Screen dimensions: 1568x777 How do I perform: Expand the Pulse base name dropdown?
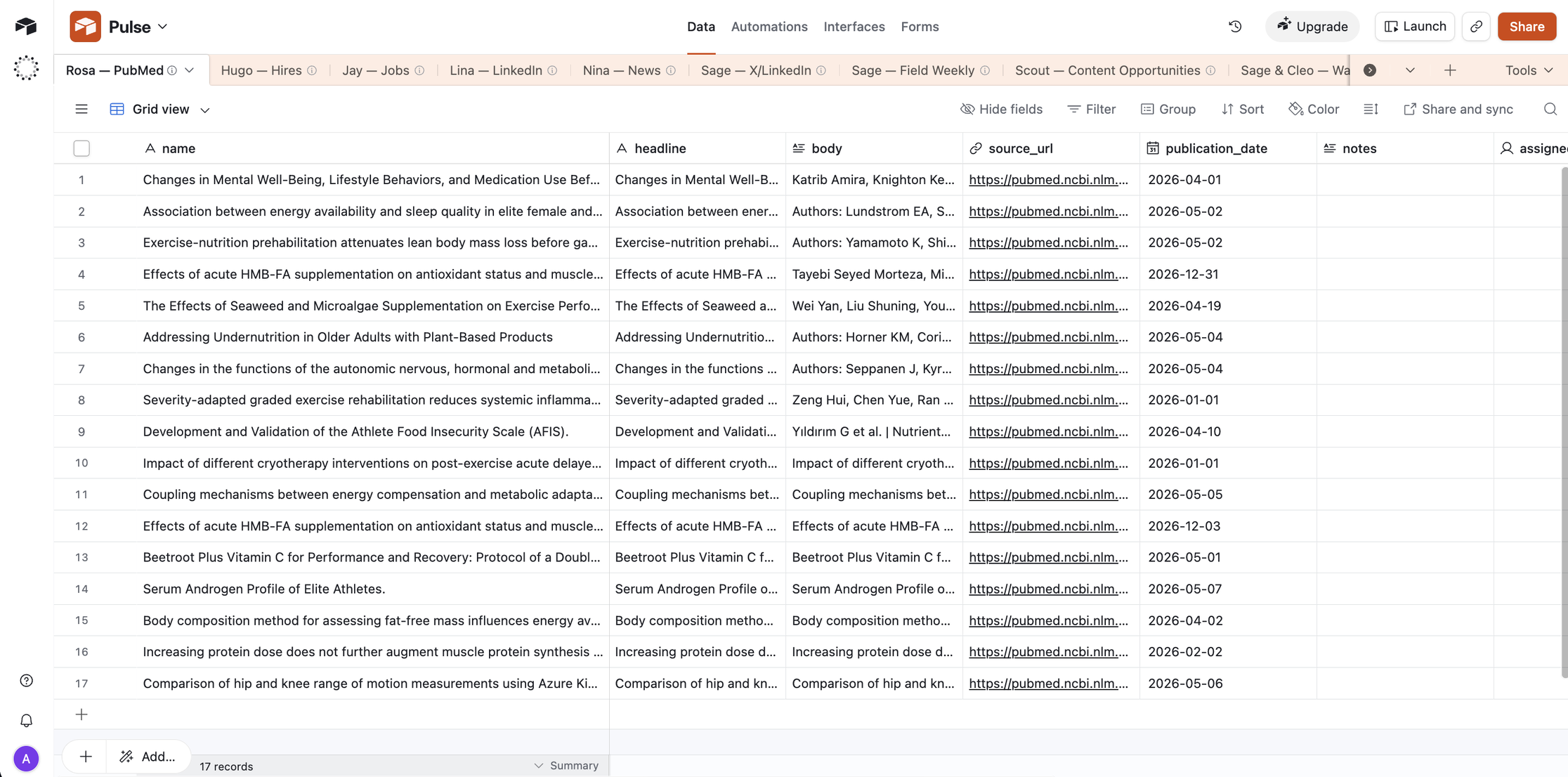162,27
